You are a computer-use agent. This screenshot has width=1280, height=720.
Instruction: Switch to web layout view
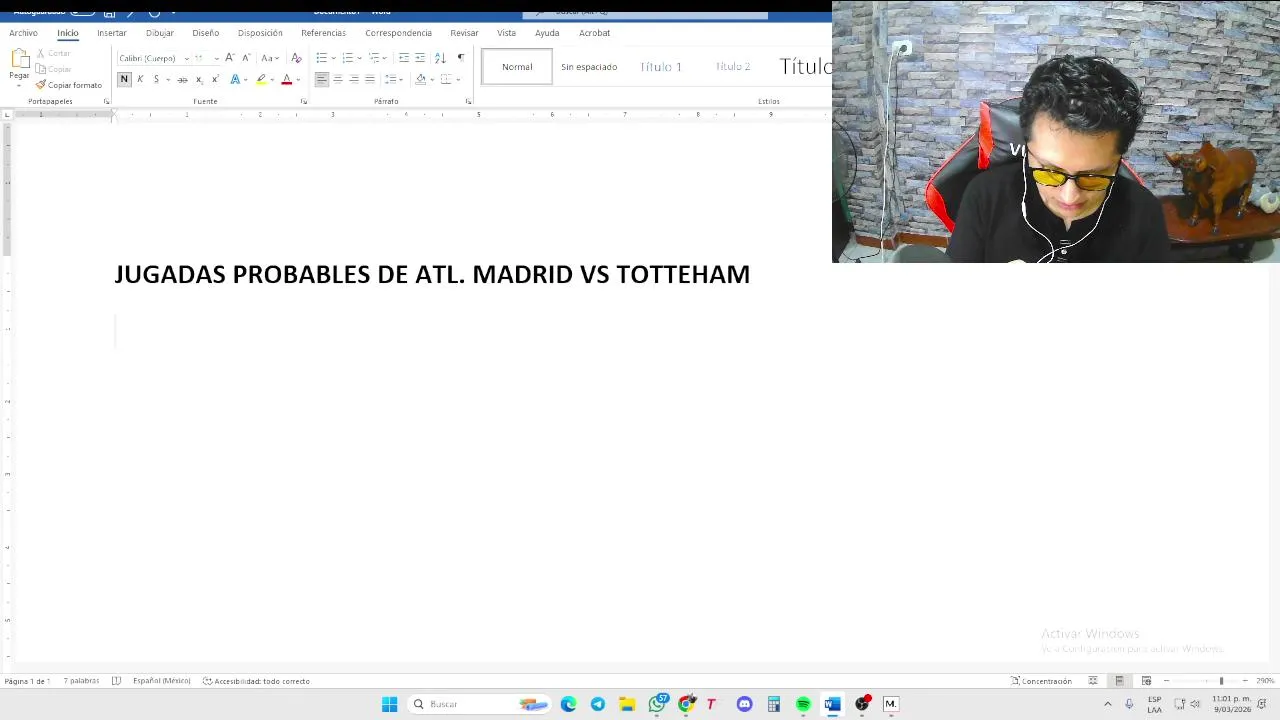tap(1146, 681)
